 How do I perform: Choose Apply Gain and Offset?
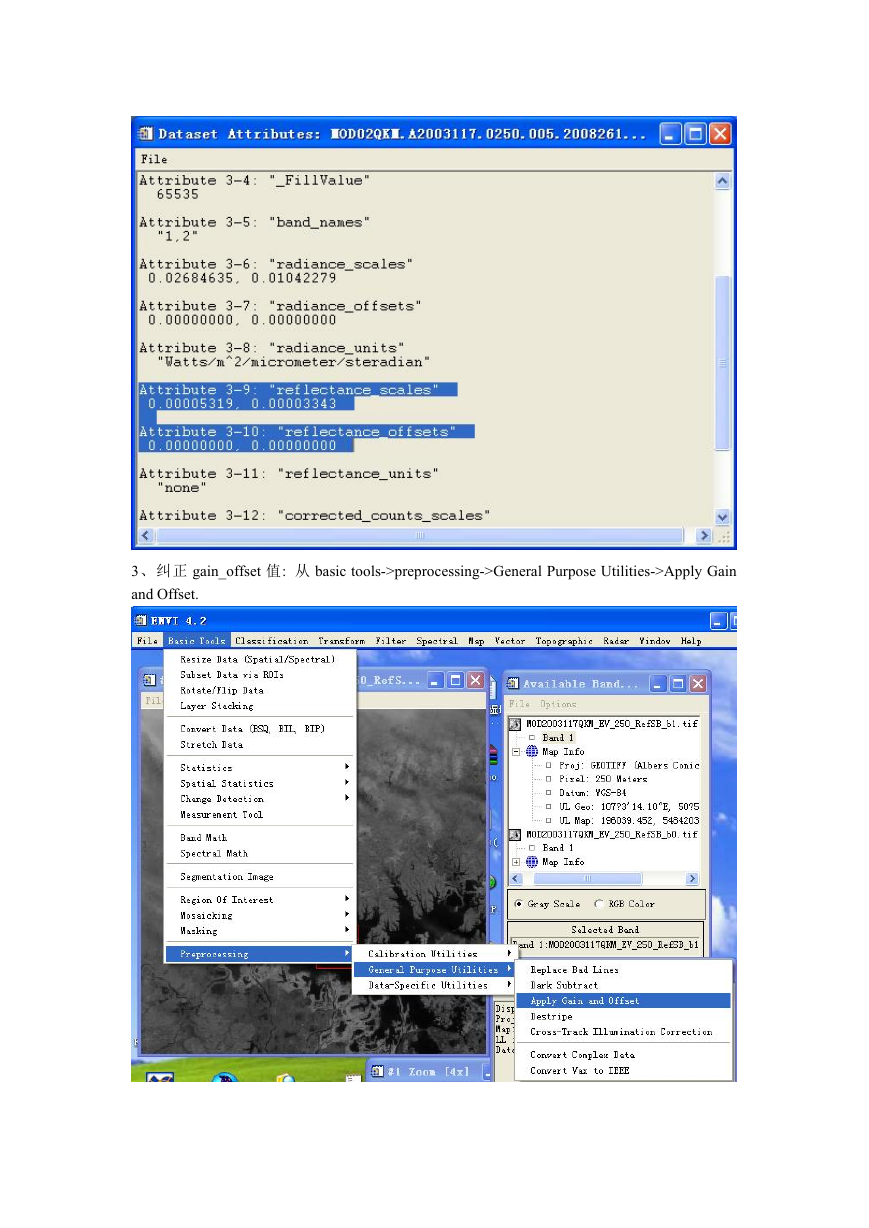(624, 1001)
